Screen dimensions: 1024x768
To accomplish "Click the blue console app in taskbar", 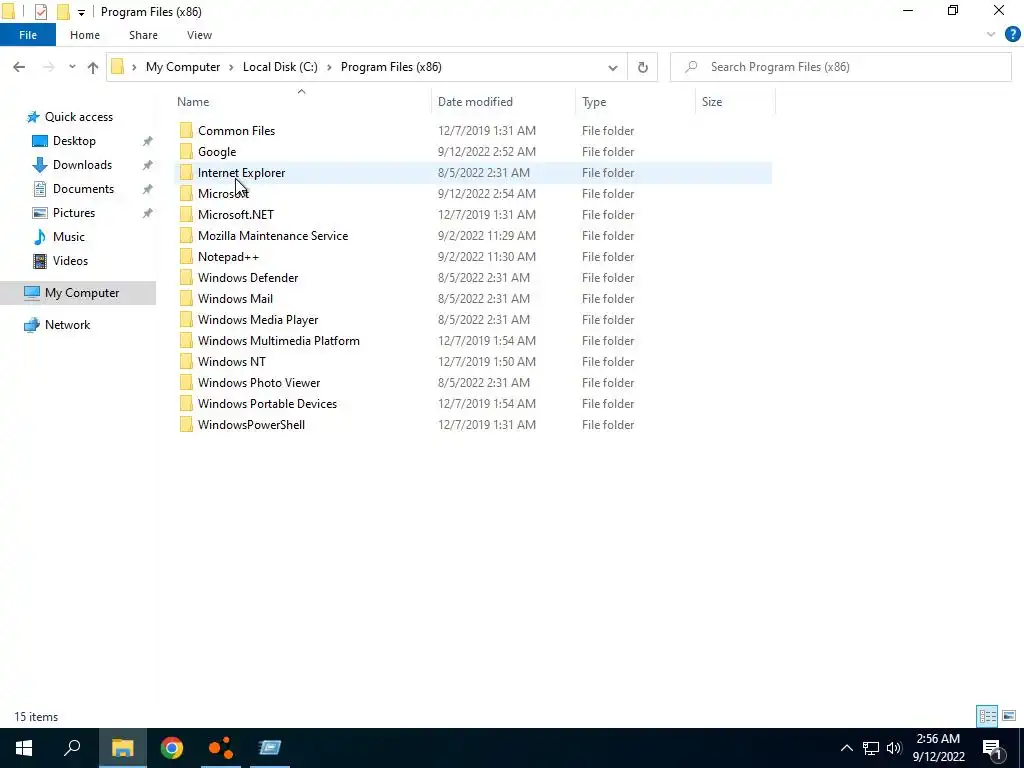I will 269,748.
